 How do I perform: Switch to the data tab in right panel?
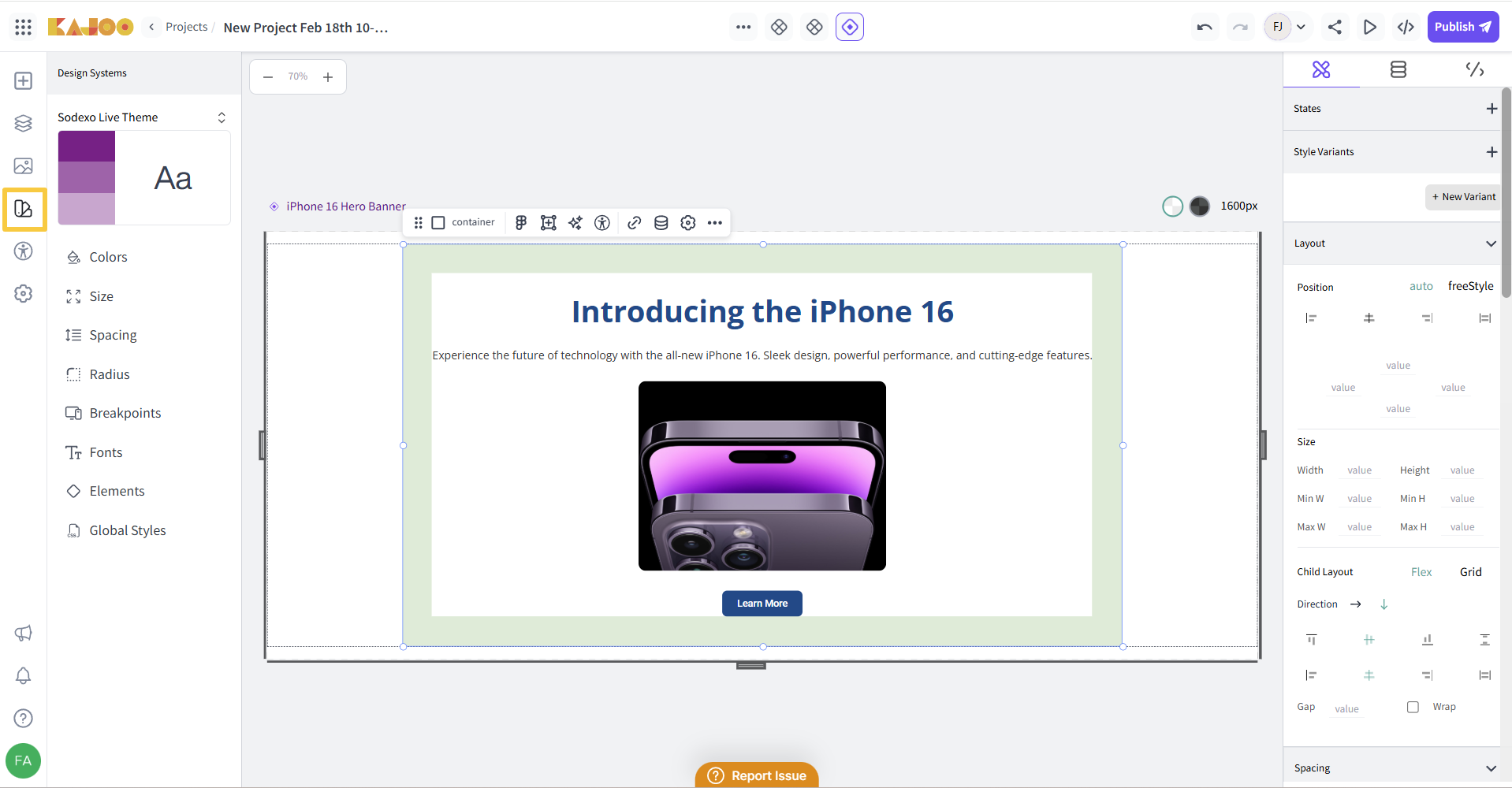[x=1398, y=70]
